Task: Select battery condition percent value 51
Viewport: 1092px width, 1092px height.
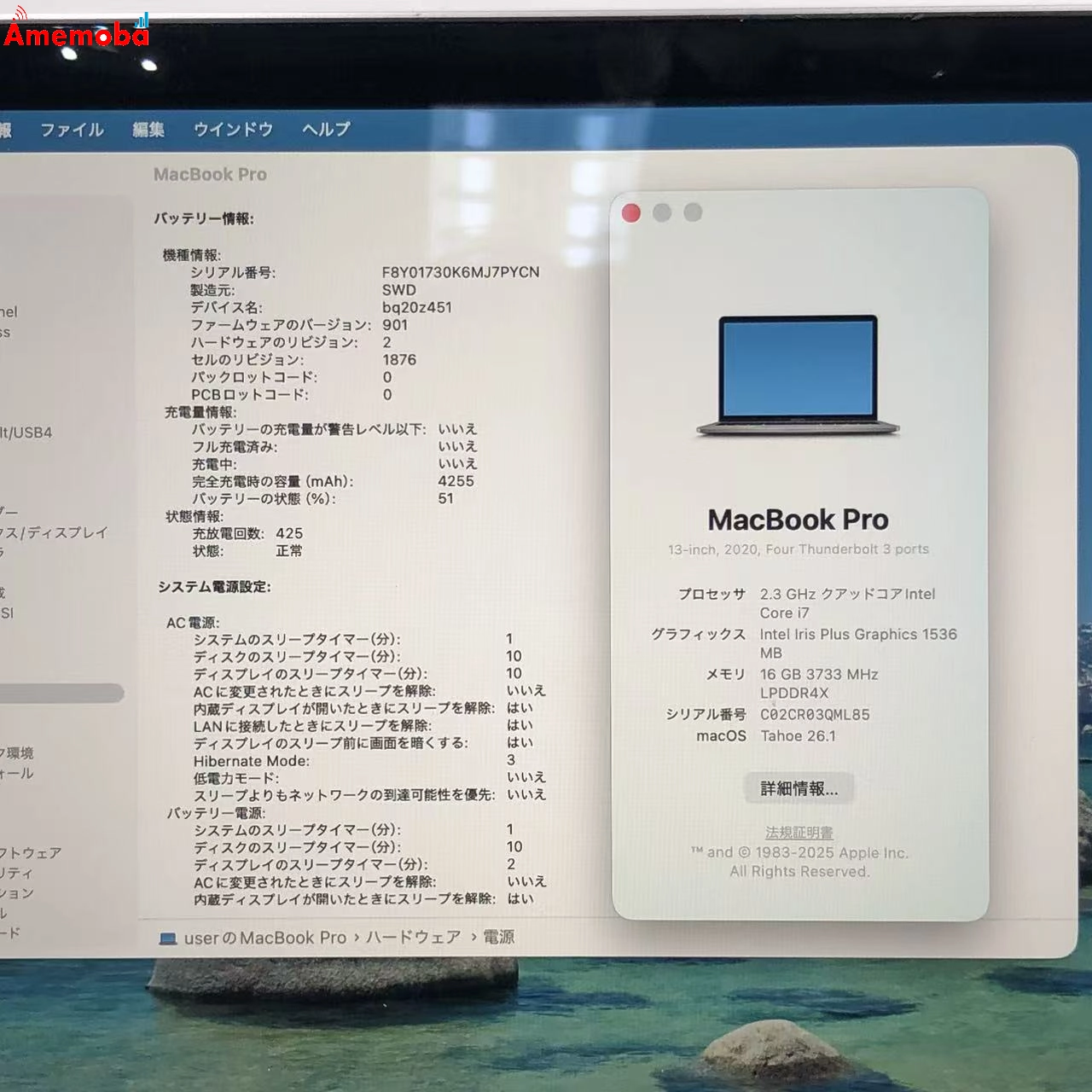Action: point(446,498)
